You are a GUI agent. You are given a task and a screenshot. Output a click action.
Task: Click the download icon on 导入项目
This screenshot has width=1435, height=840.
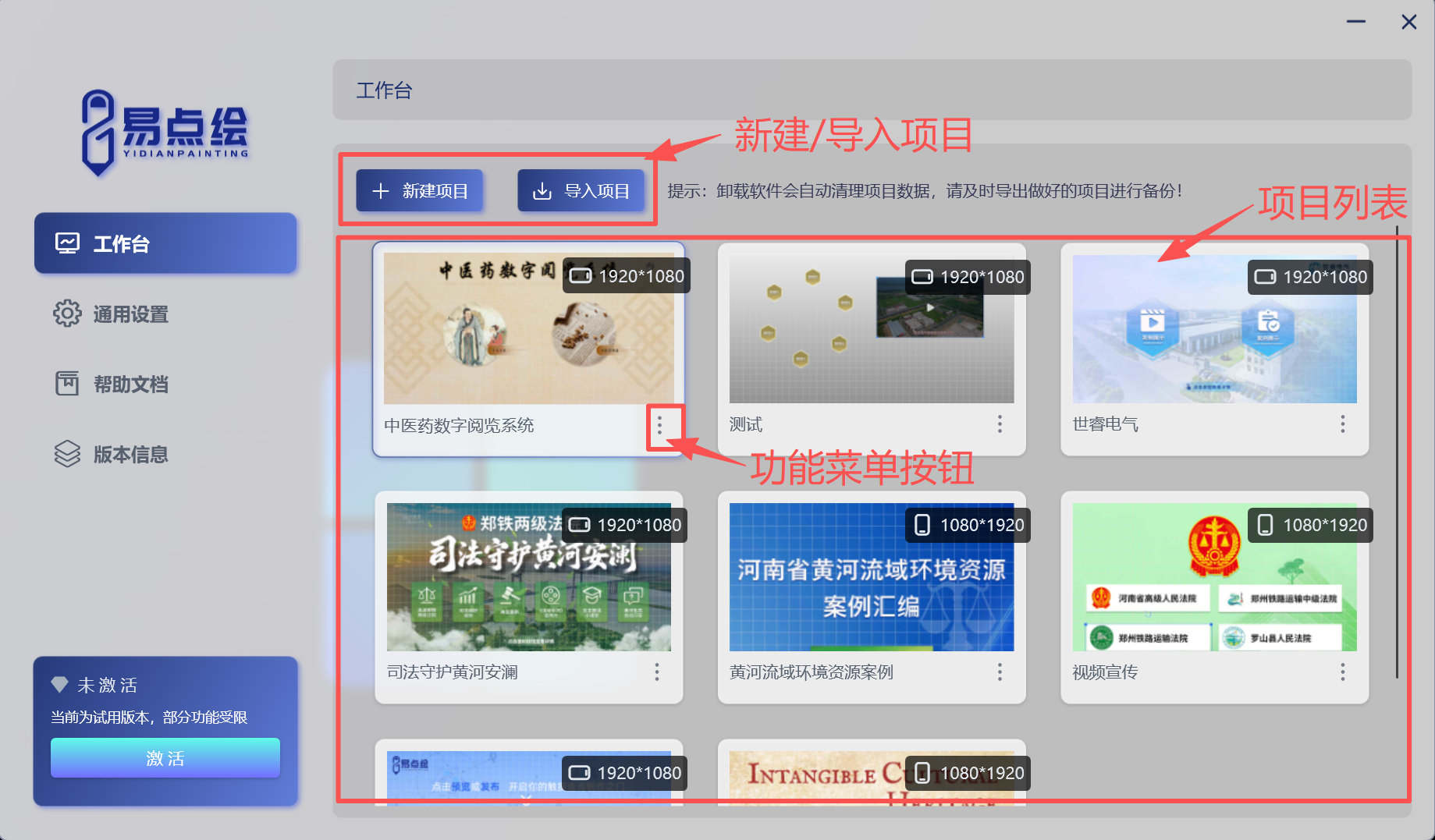coord(542,191)
